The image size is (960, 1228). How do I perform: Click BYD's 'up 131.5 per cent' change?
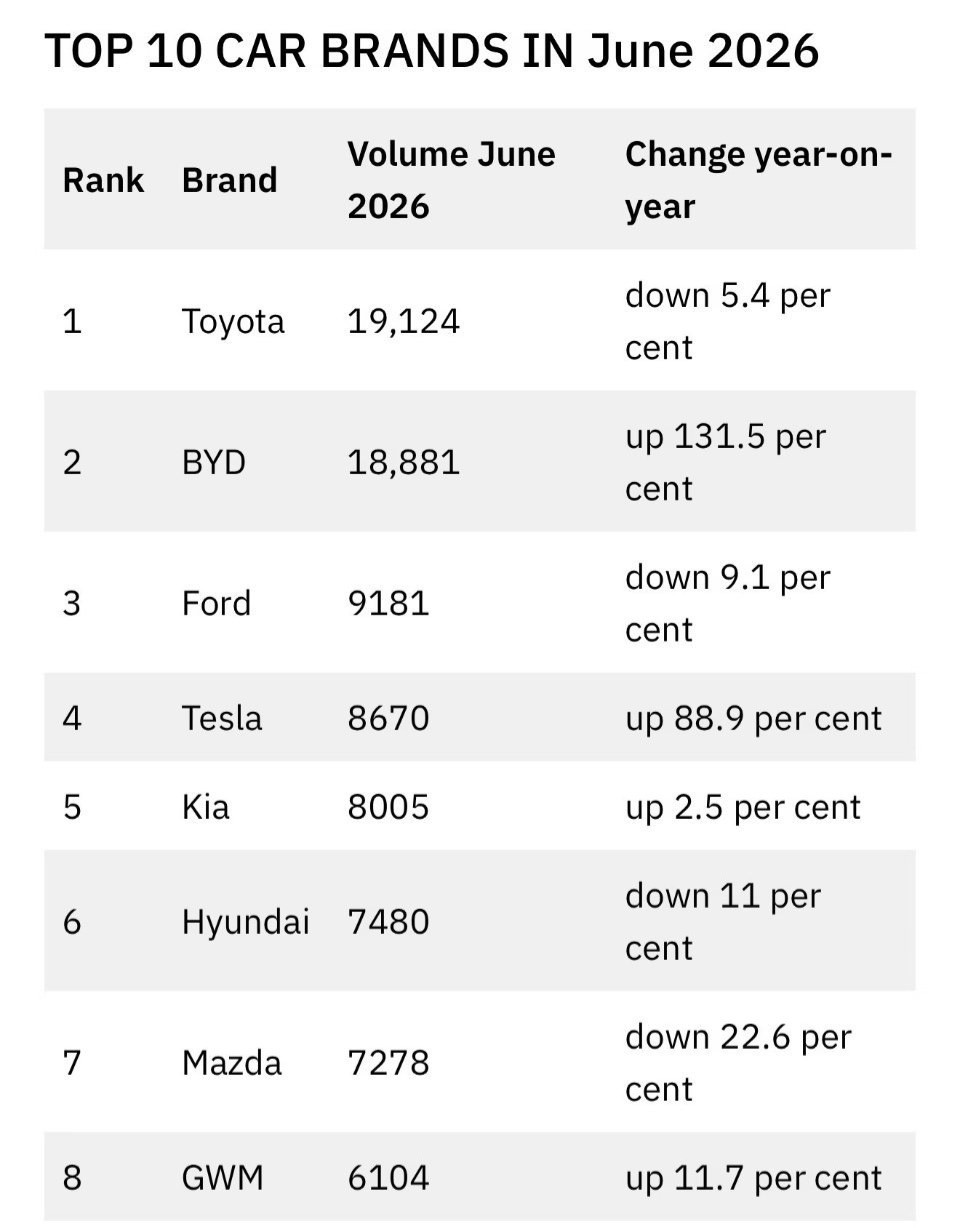coord(725,462)
